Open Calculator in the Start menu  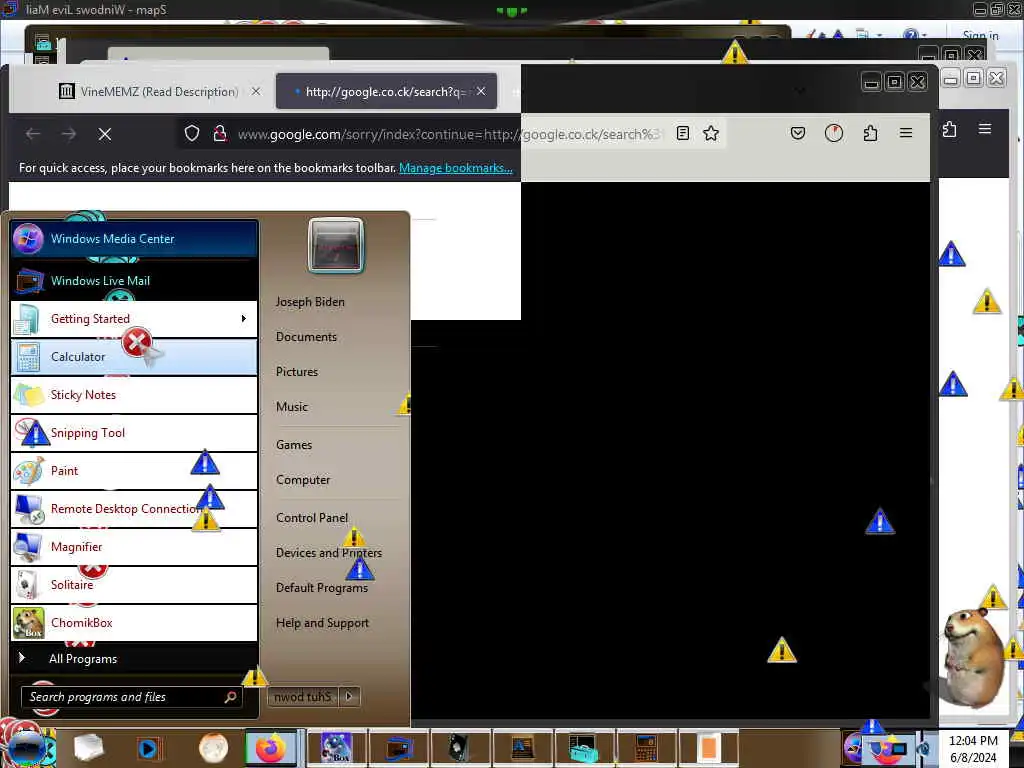(x=134, y=357)
